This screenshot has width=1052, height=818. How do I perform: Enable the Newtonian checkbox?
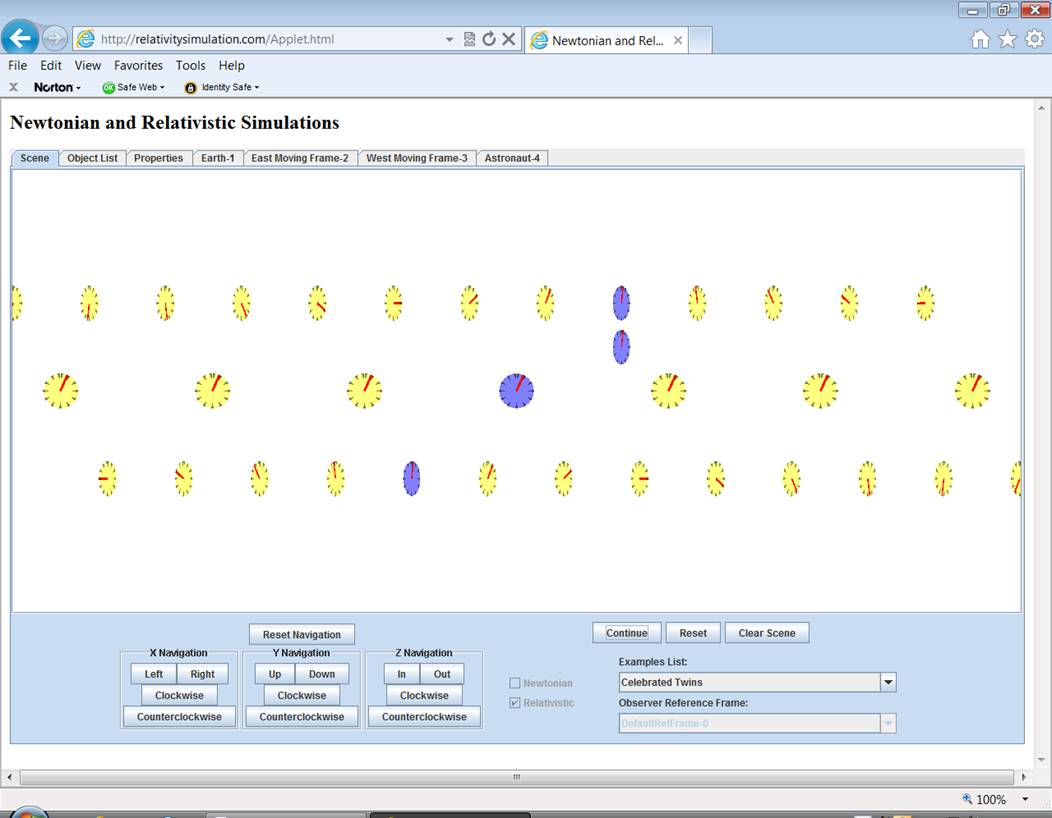coord(515,683)
